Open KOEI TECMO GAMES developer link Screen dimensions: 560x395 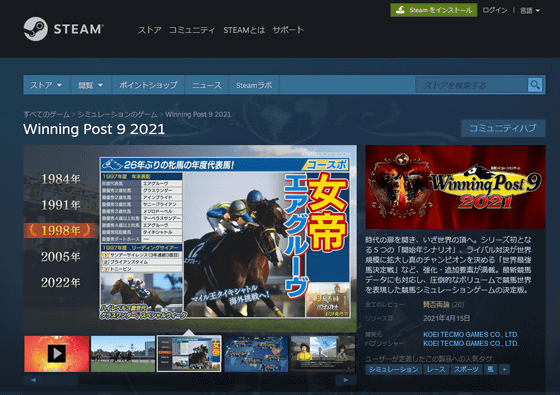coord(470,335)
